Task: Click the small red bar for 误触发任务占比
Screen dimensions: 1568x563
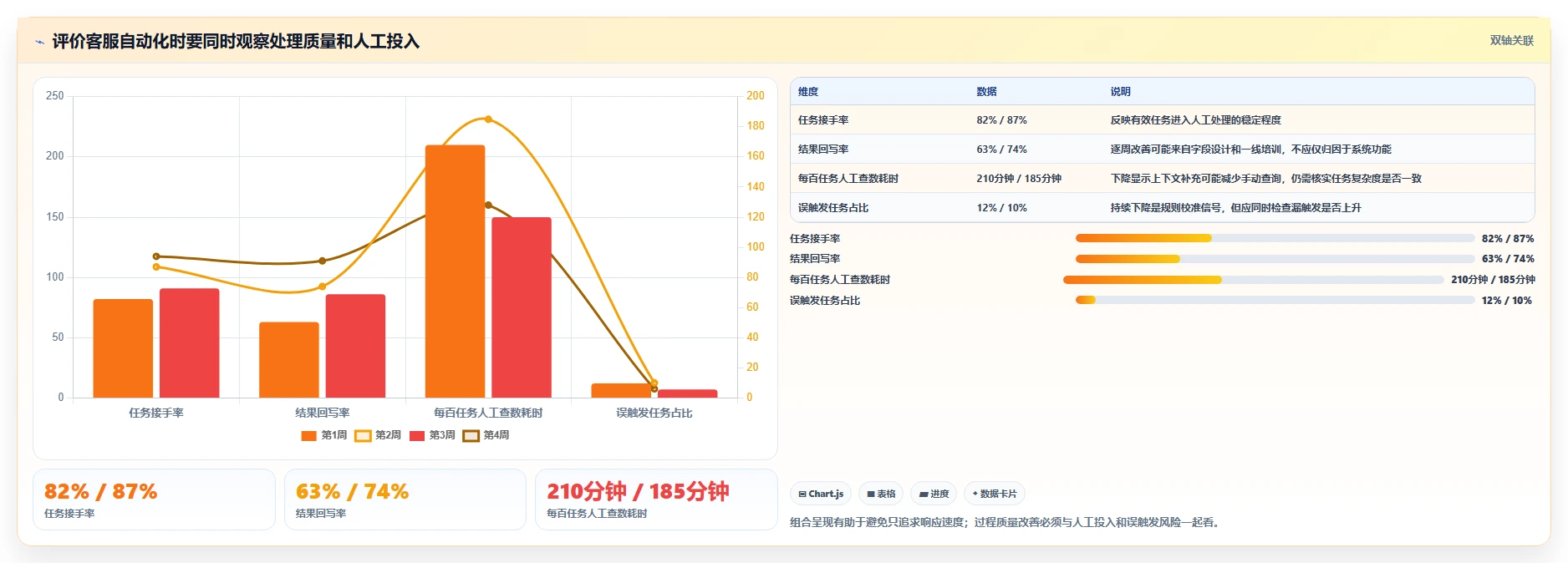Action: pos(688,393)
